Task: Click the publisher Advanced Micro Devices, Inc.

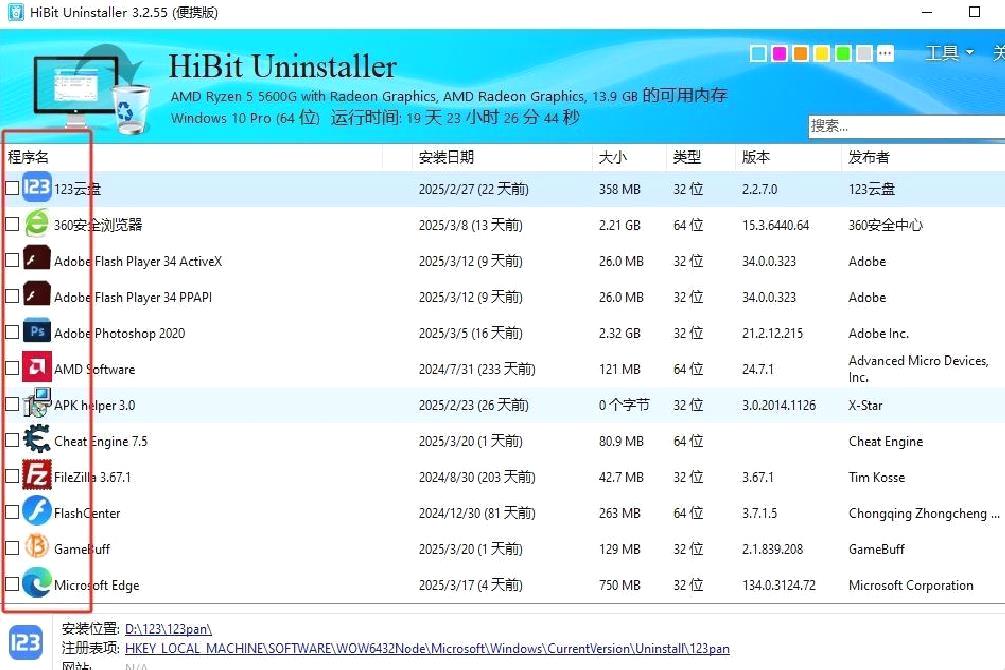Action: point(918,369)
